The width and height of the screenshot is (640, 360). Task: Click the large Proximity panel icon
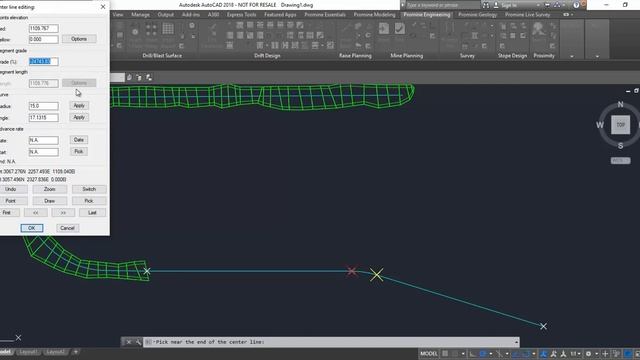pos(539,29)
